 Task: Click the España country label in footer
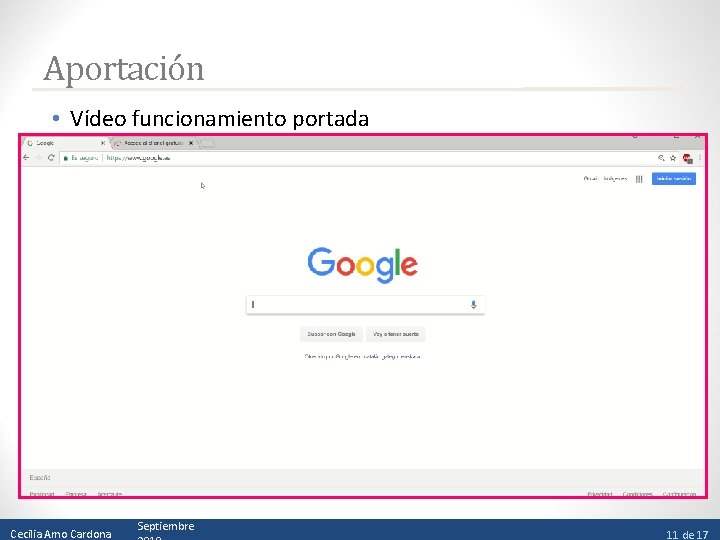40,478
